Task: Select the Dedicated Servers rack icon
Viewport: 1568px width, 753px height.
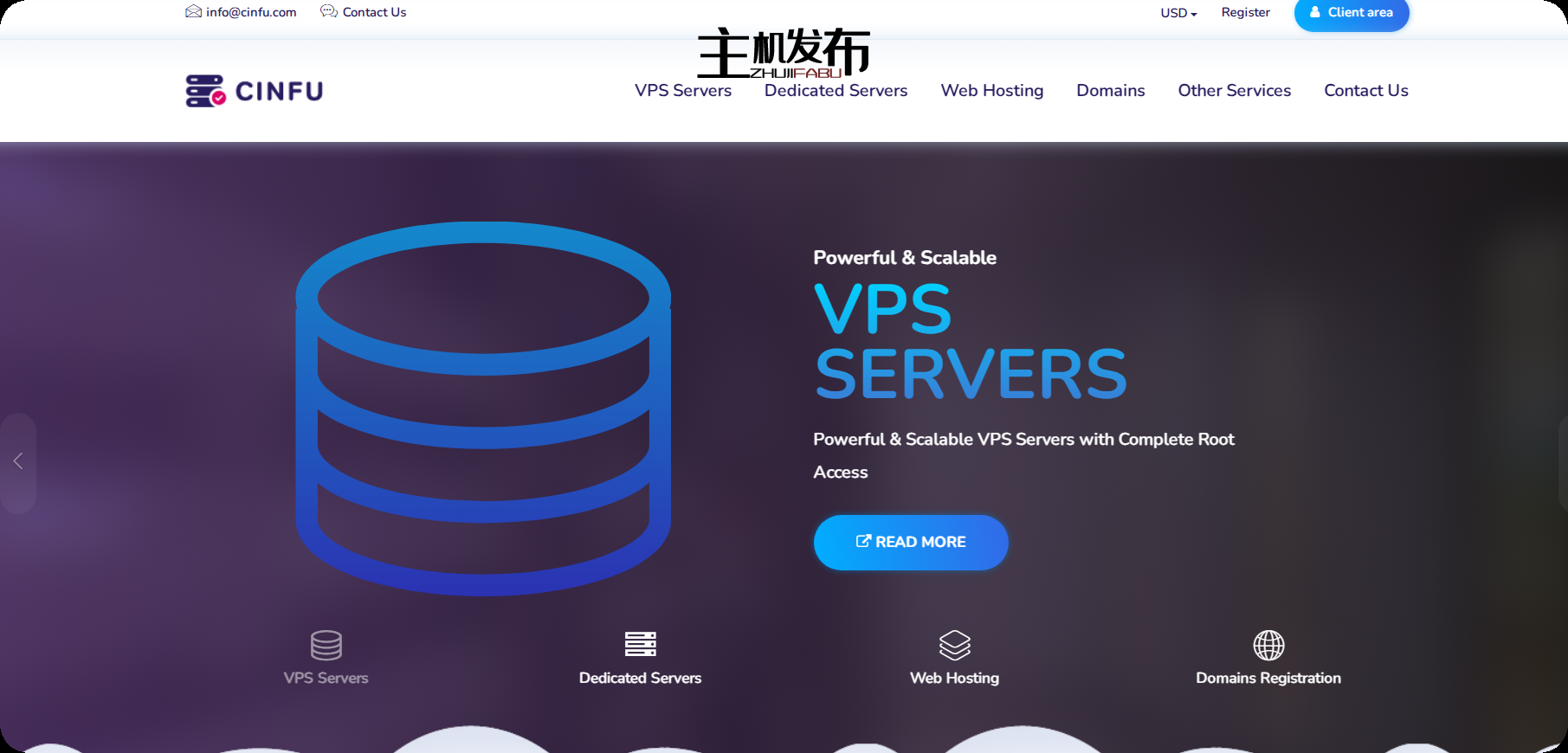Action: point(641,644)
